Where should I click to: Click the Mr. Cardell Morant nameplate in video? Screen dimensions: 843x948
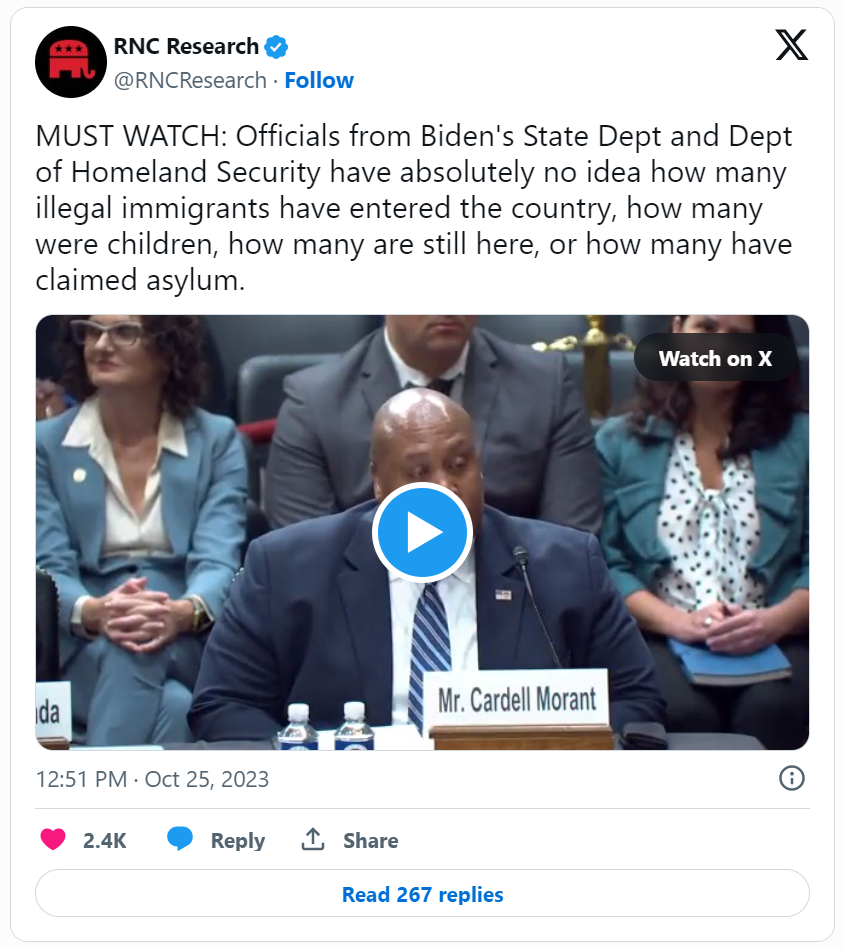point(518,700)
